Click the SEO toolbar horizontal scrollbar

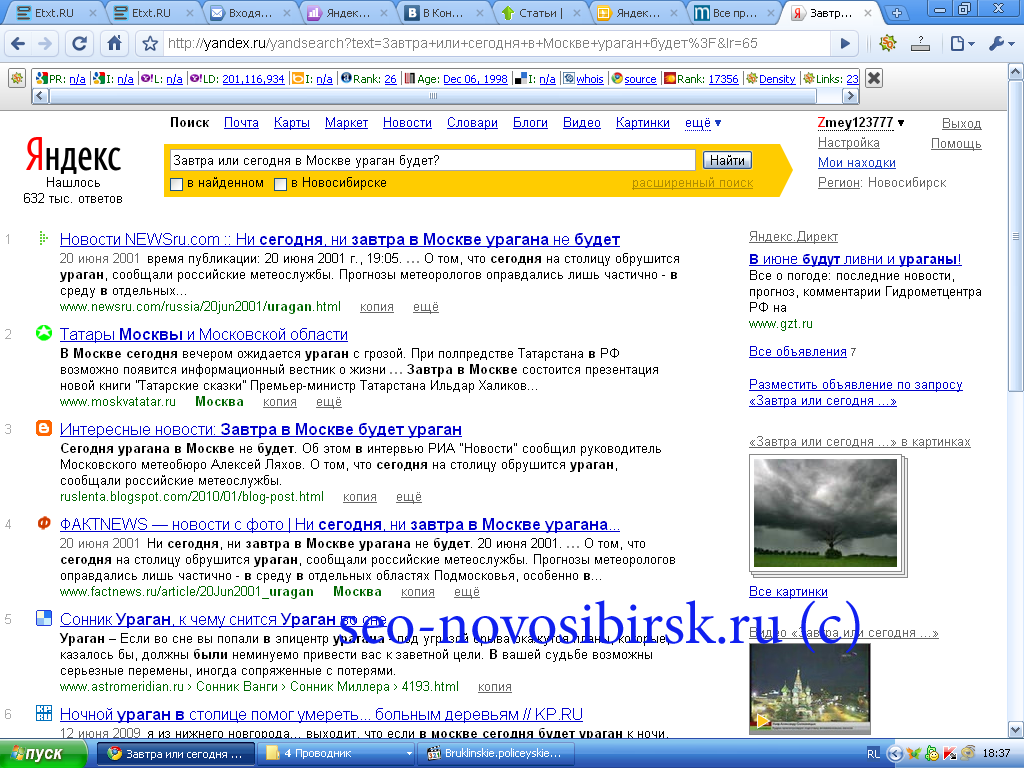coord(432,96)
